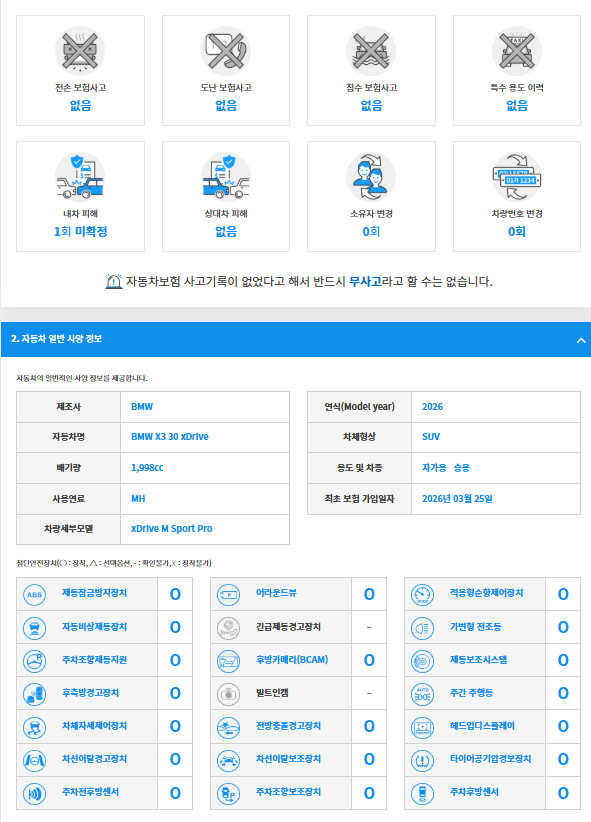This screenshot has height=822, width=591.
Task: Click the O mark for 주차후방센서
Action: (563, 793)
